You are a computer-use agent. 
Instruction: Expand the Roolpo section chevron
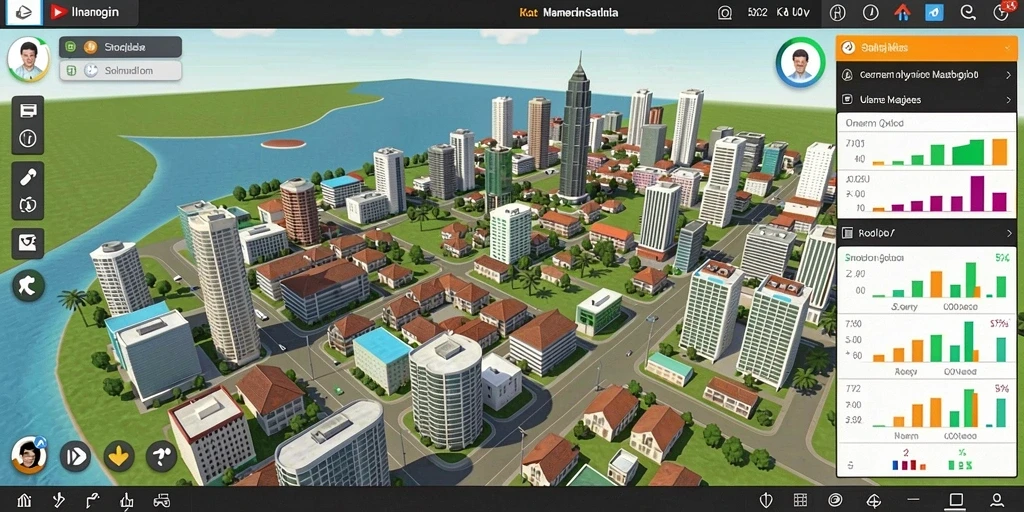click(1009, 232)
